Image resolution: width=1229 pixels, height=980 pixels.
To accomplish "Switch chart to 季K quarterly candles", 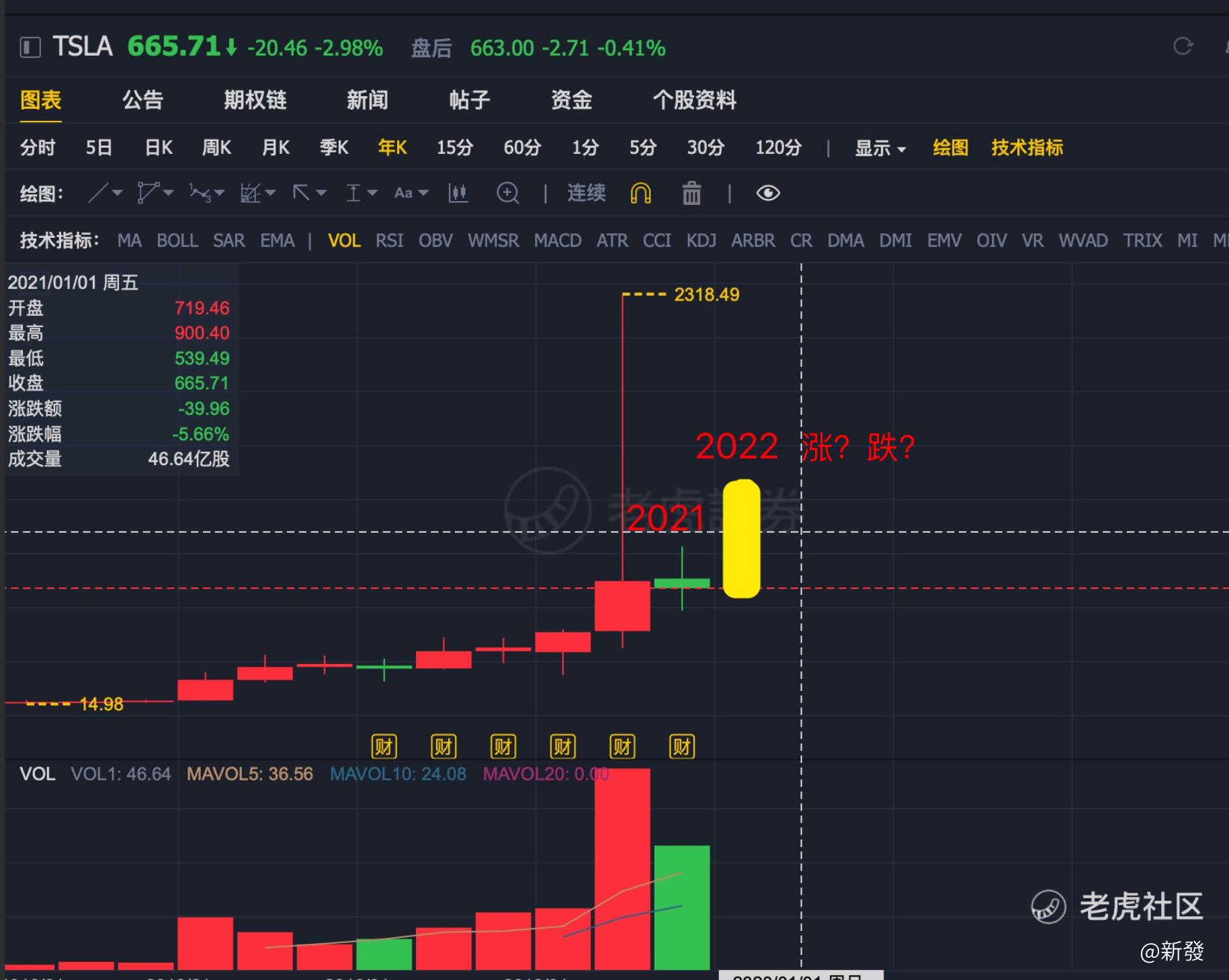I will coord(334,148).
